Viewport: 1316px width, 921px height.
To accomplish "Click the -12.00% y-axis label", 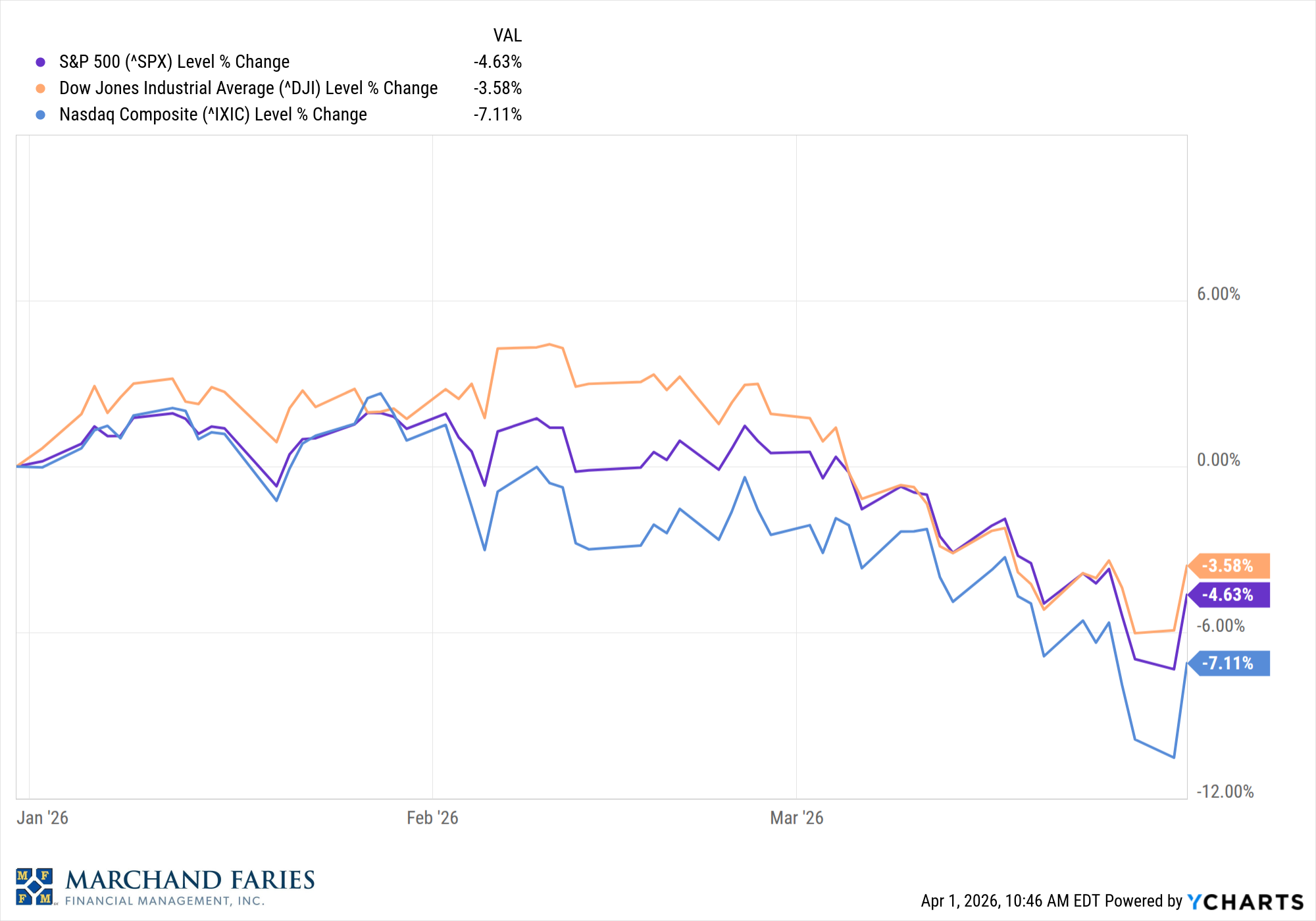I will coord(1224,791).
